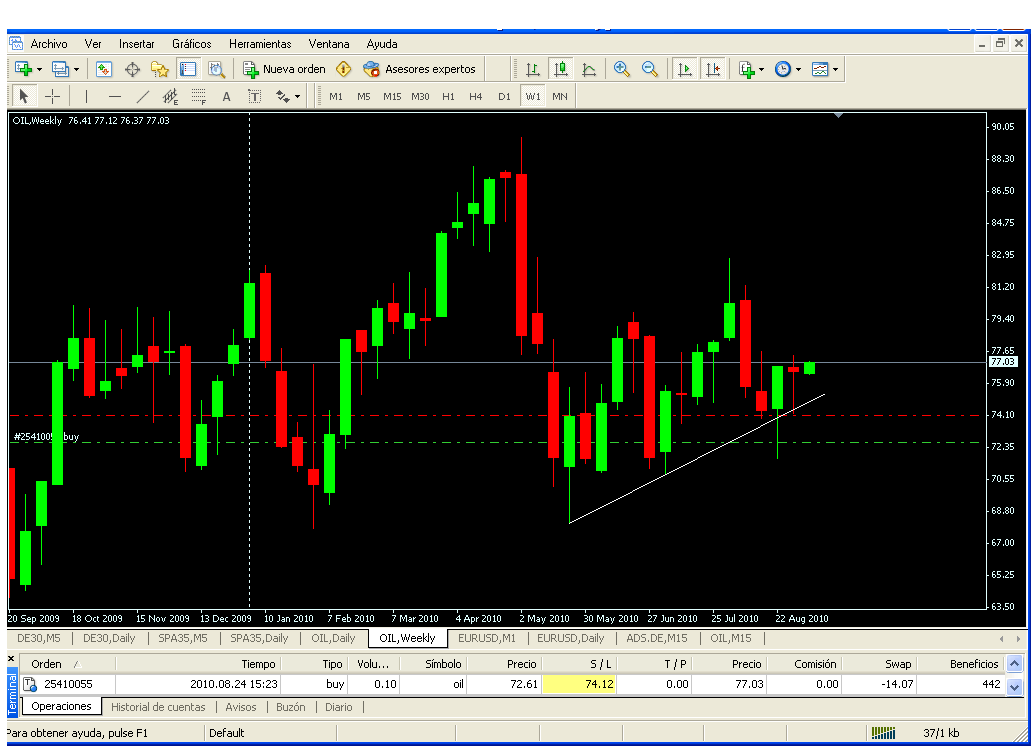This screenshot has height=746, width=1032.
Task: Switch to the DE30,M5 chart tab
Action: 39,638
